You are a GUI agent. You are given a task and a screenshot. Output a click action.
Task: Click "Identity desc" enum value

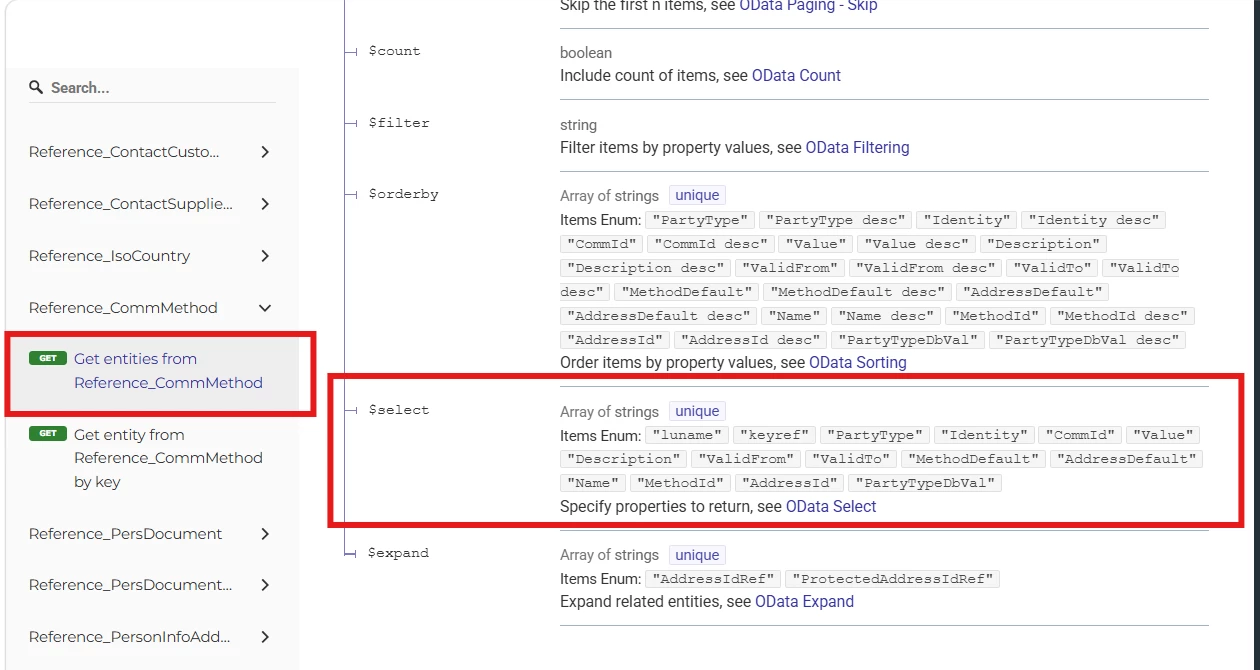(x=1095, y=220)
